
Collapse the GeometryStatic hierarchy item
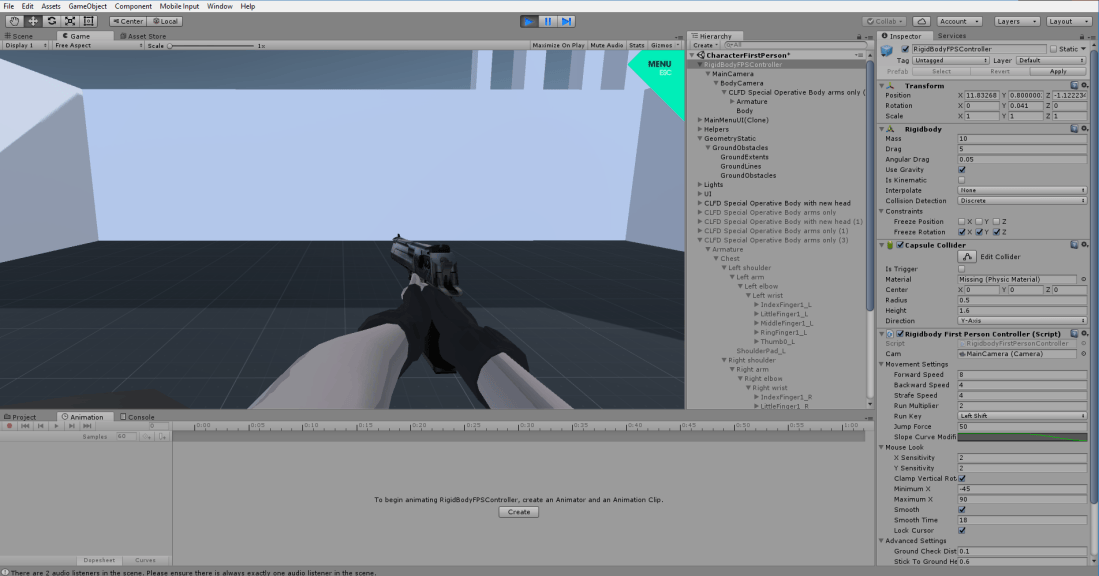[699, 139]
